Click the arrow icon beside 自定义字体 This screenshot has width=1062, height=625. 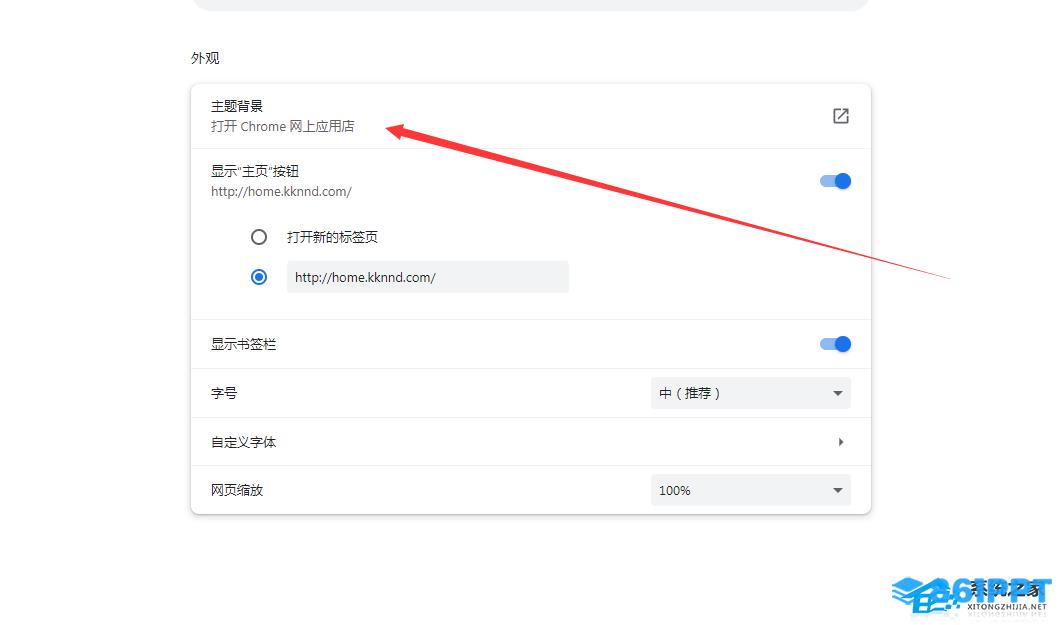[840, 442]
